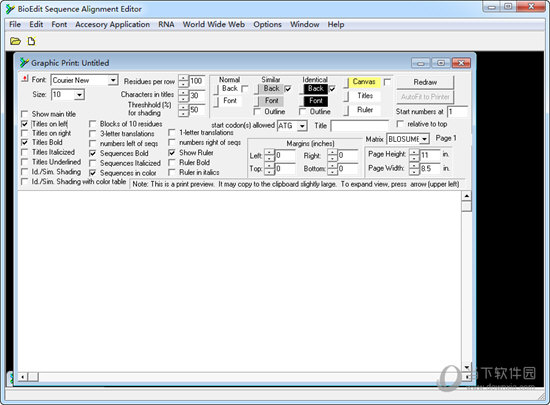
Task: Enable Sequences Italicized
Action: (x=93, y=163)
